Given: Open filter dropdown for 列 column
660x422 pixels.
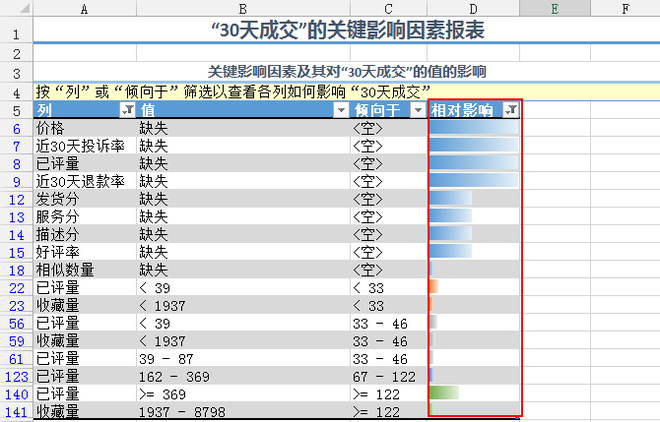Looking at the screenshot, I should (128, 110).
